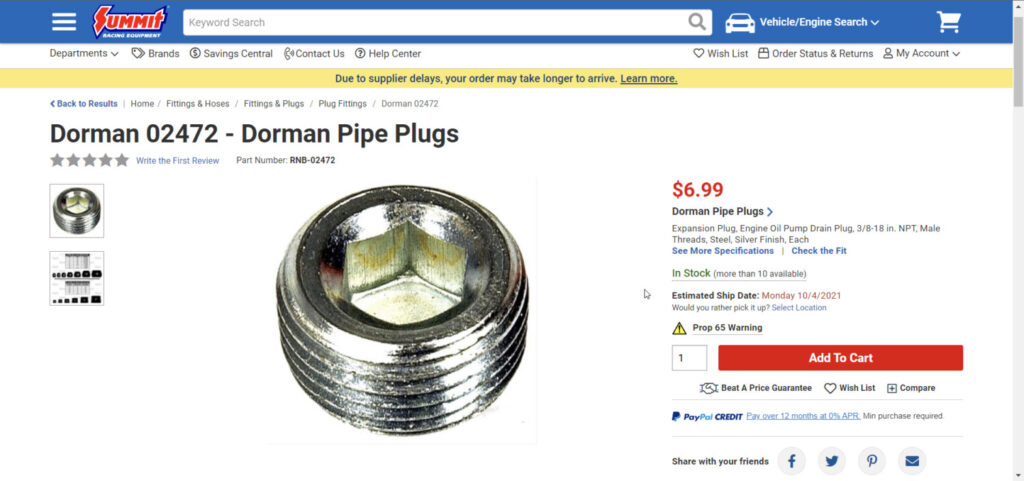Share on Twitter icon

pos(831,461)
